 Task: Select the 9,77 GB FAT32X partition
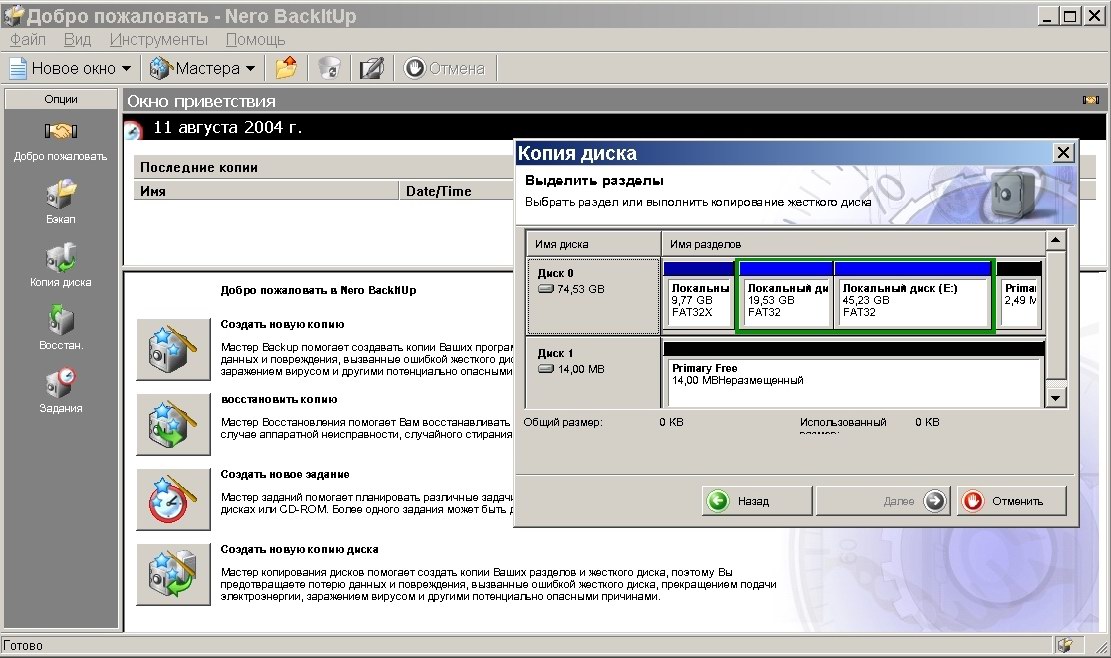699,296
